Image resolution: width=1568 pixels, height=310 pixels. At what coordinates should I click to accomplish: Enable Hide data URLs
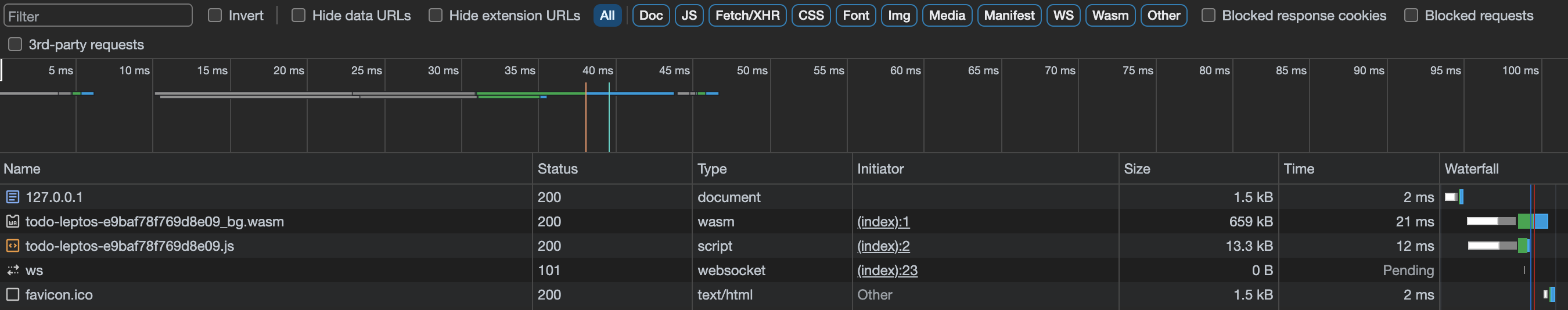click(x=299, y=15)
